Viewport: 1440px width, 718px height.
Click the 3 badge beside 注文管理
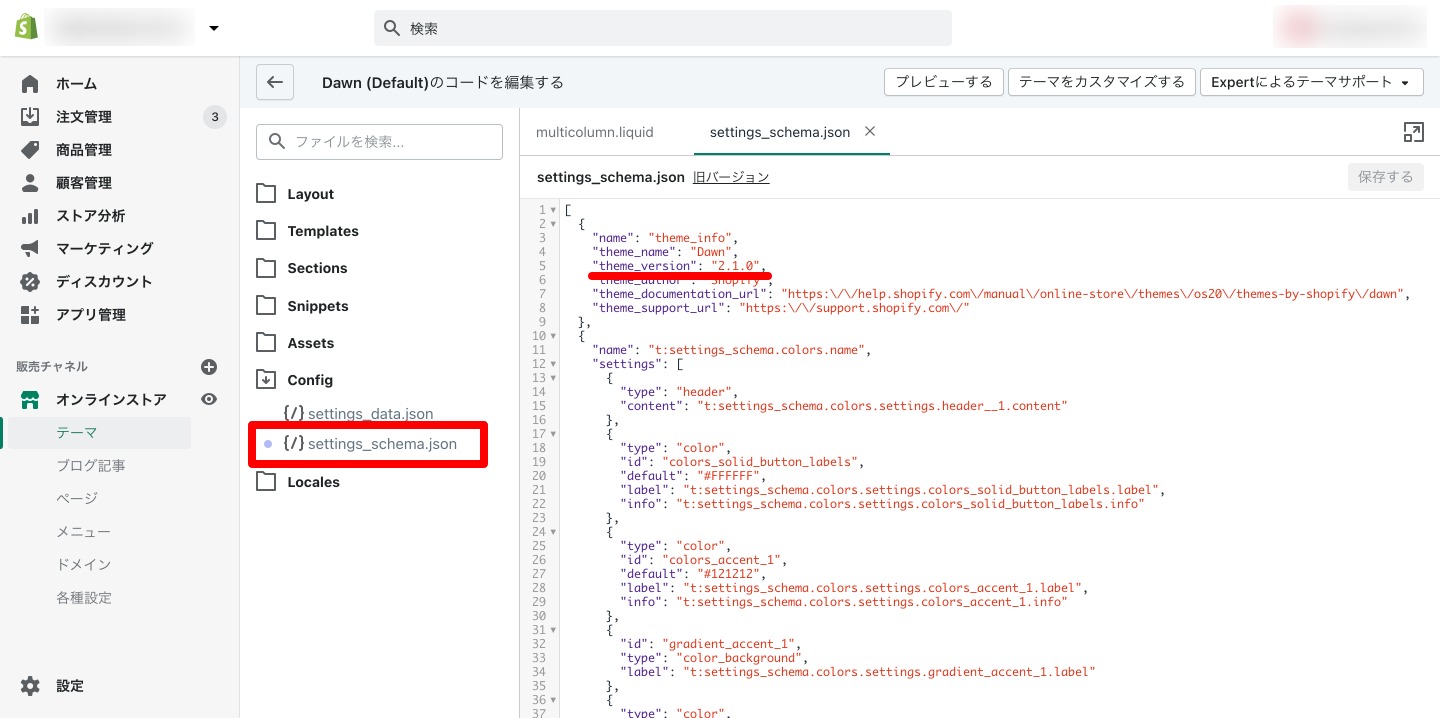[214, 117]
